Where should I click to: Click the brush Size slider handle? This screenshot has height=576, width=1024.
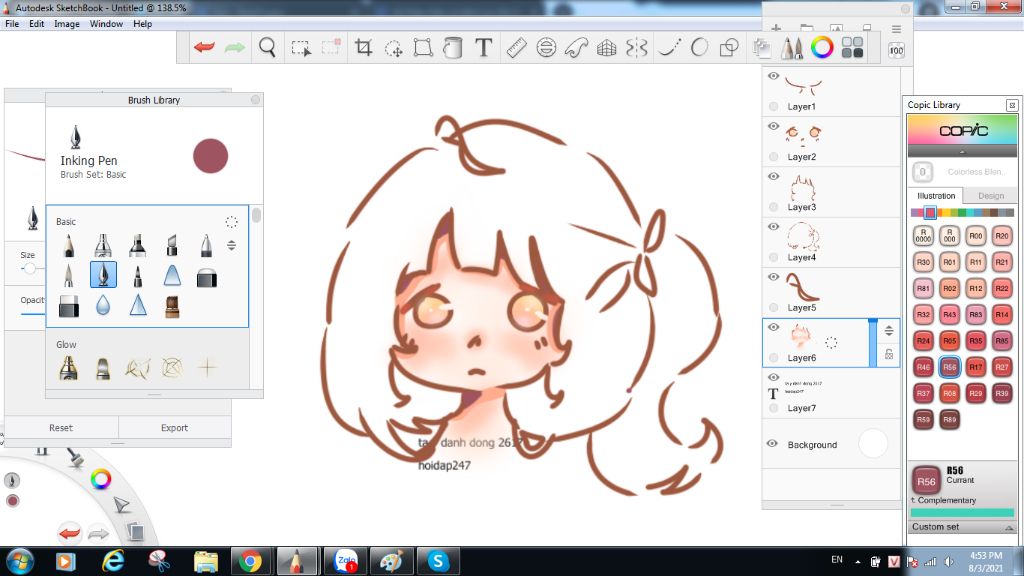pyautogui.click(x=29, y=268)
